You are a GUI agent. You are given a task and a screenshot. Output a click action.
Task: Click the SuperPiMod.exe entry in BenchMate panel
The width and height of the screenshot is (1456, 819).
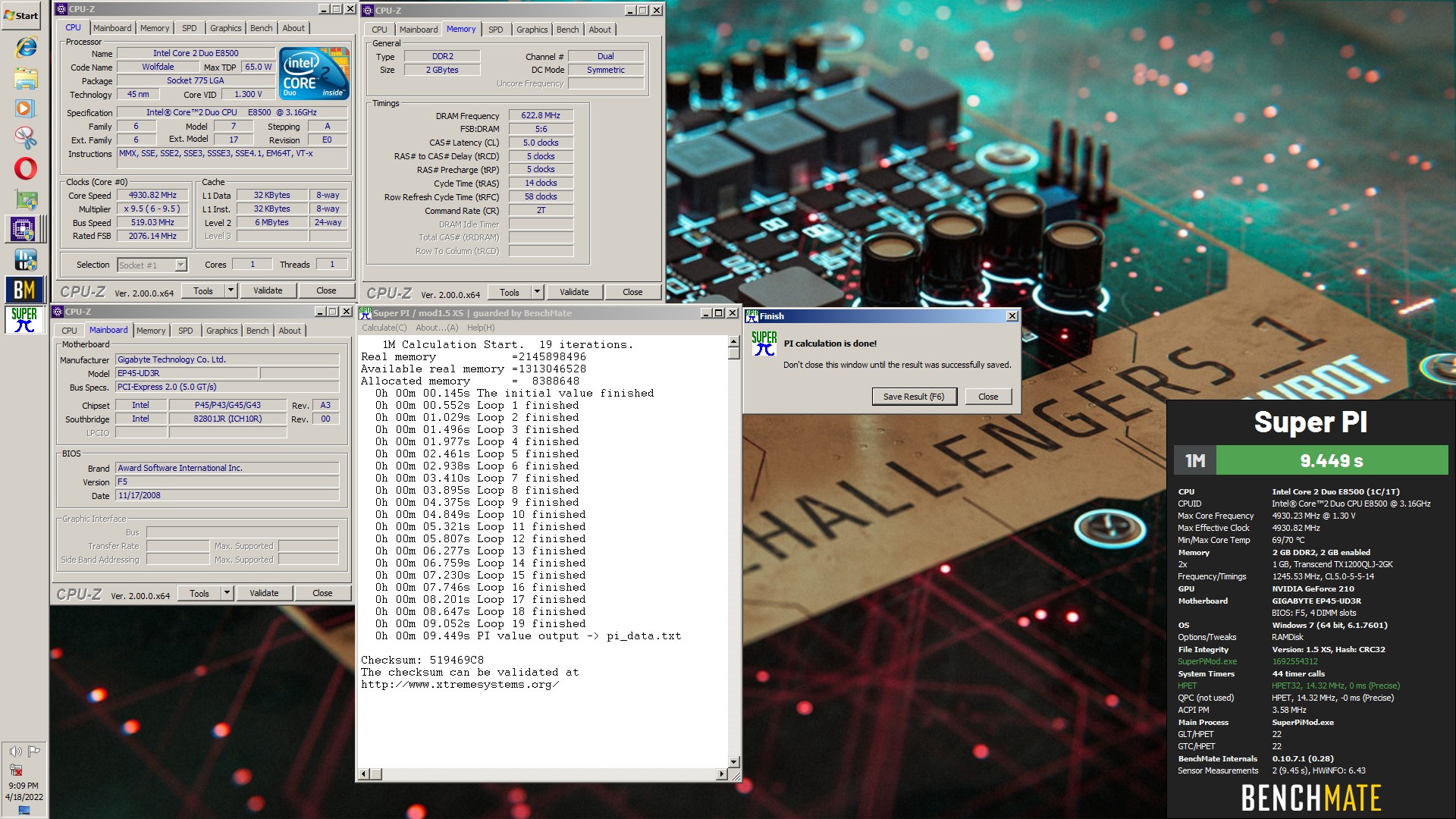coord(1207,661)
